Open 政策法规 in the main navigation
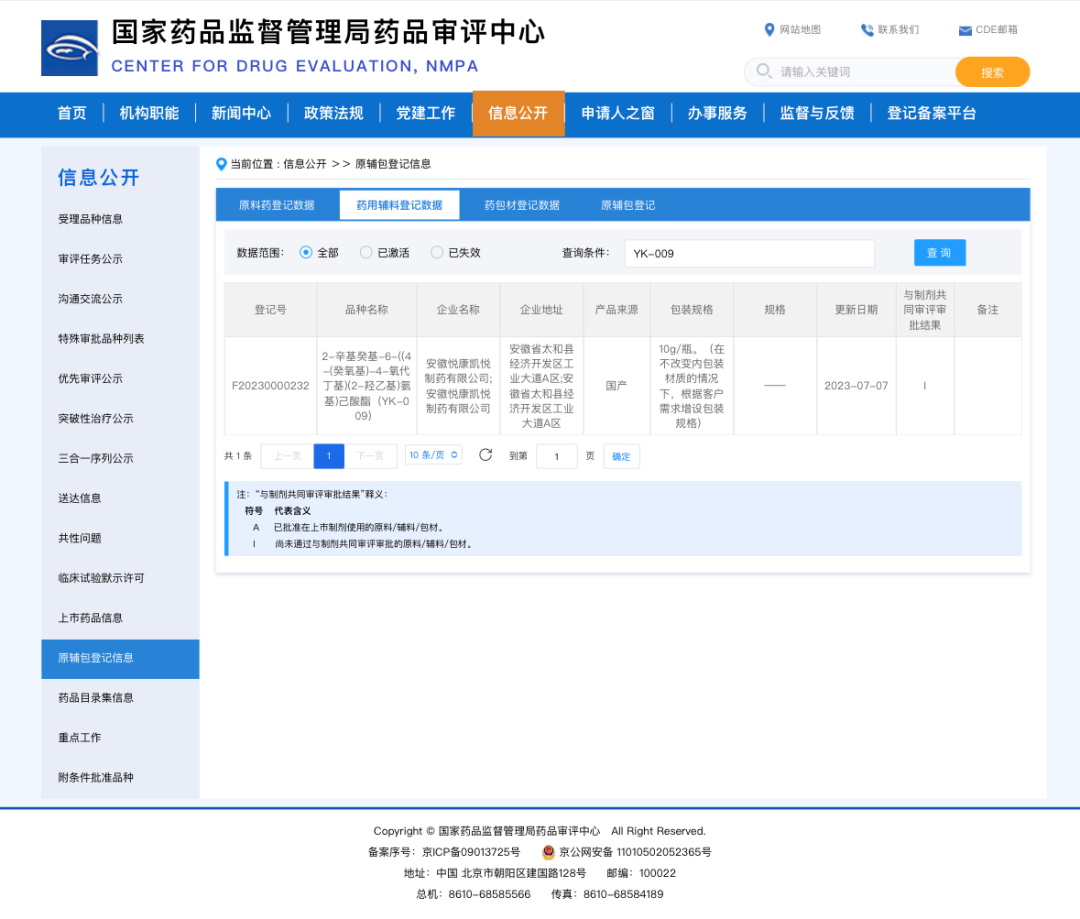Screen dimensions: 1080x919 coord(333,113)
